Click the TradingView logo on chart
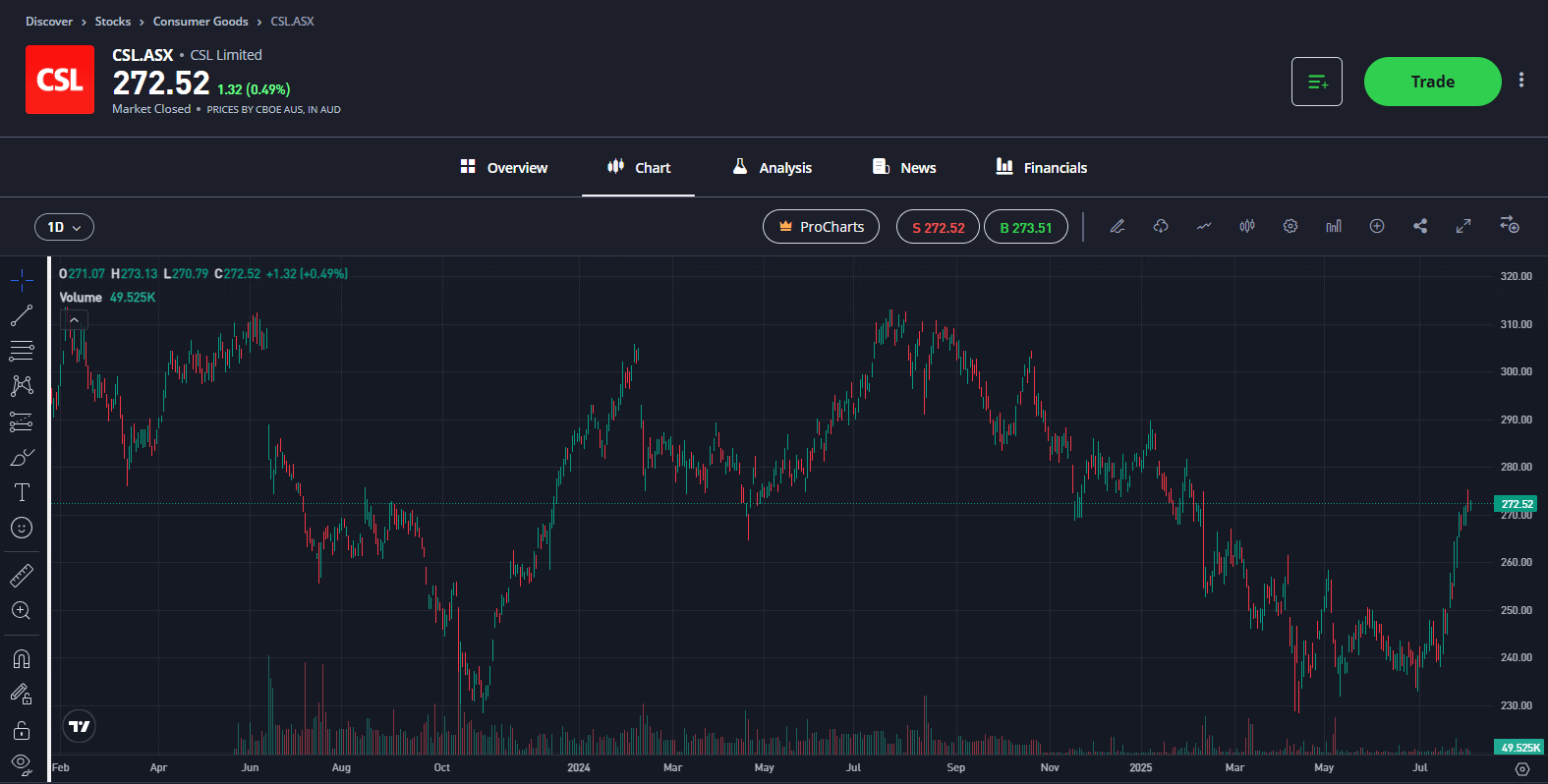1548x784 pixels. pyautogui.click(x=80, y=726)
